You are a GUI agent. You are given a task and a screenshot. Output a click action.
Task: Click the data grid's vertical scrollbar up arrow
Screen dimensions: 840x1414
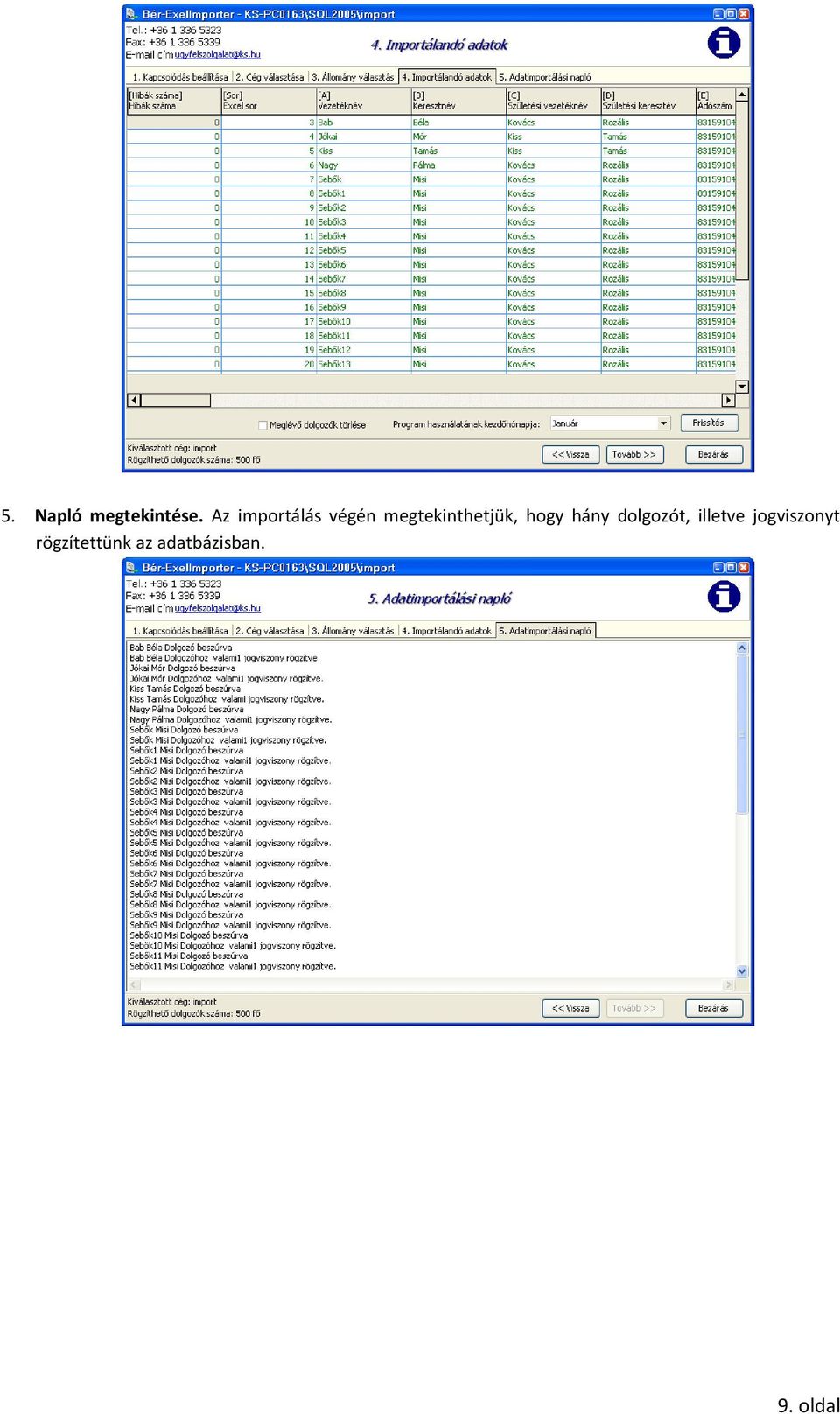click(742, 94)
